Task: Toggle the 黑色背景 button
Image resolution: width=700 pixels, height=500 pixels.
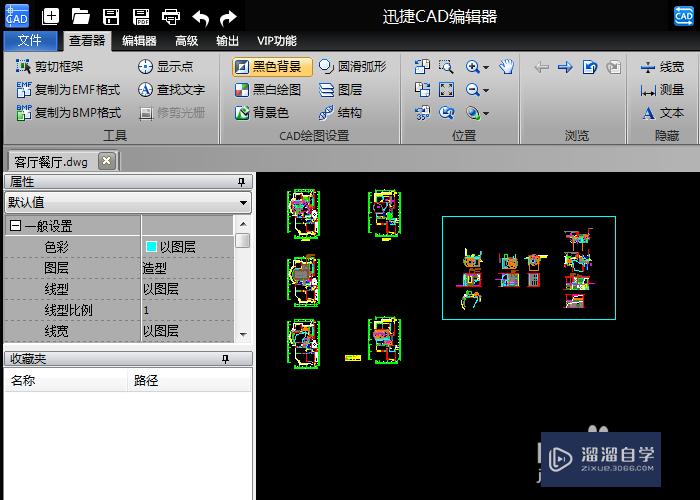Action: 272,67
